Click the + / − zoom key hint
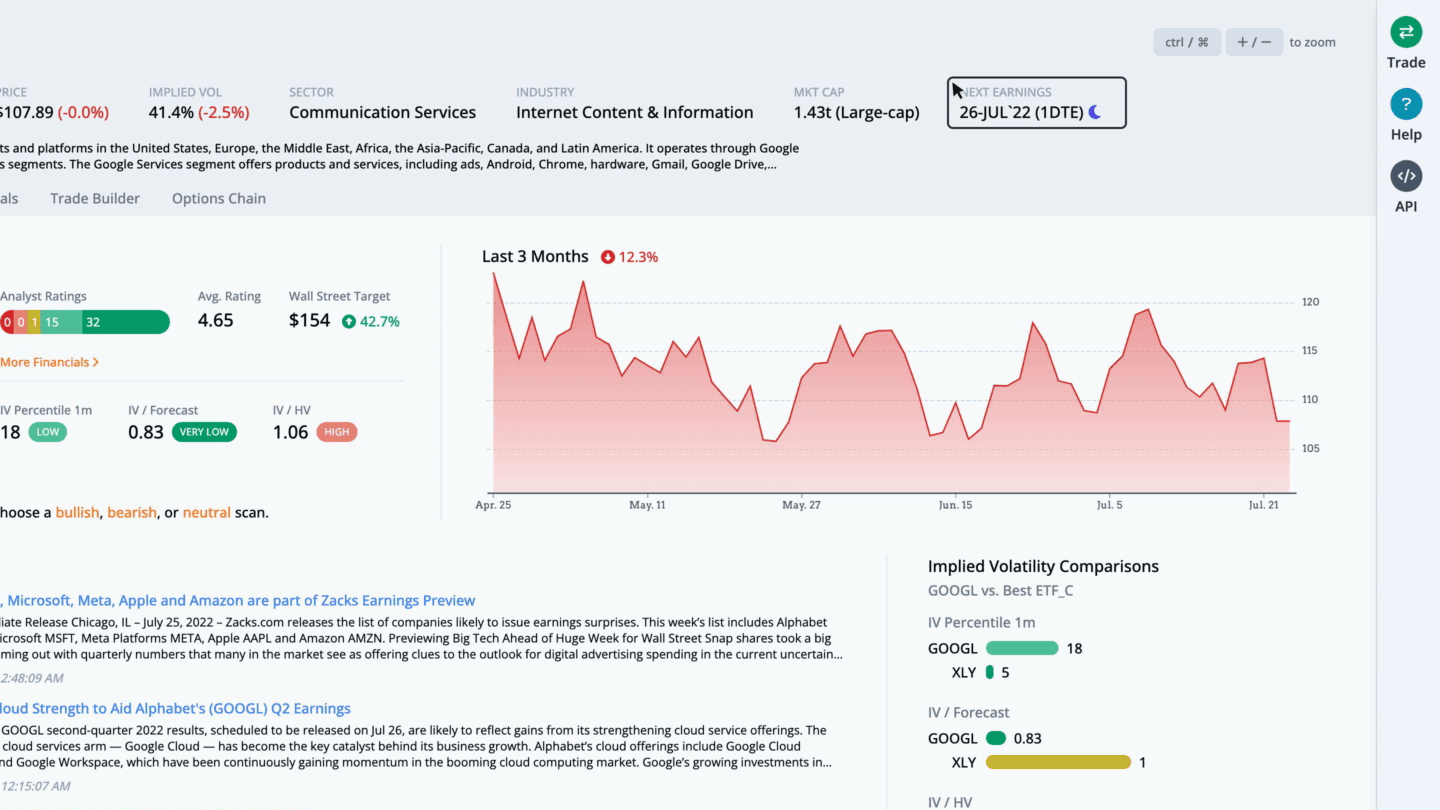The width and height of the screenshot is (1440, 810). pyautogui.click(x=1254, y=42)
